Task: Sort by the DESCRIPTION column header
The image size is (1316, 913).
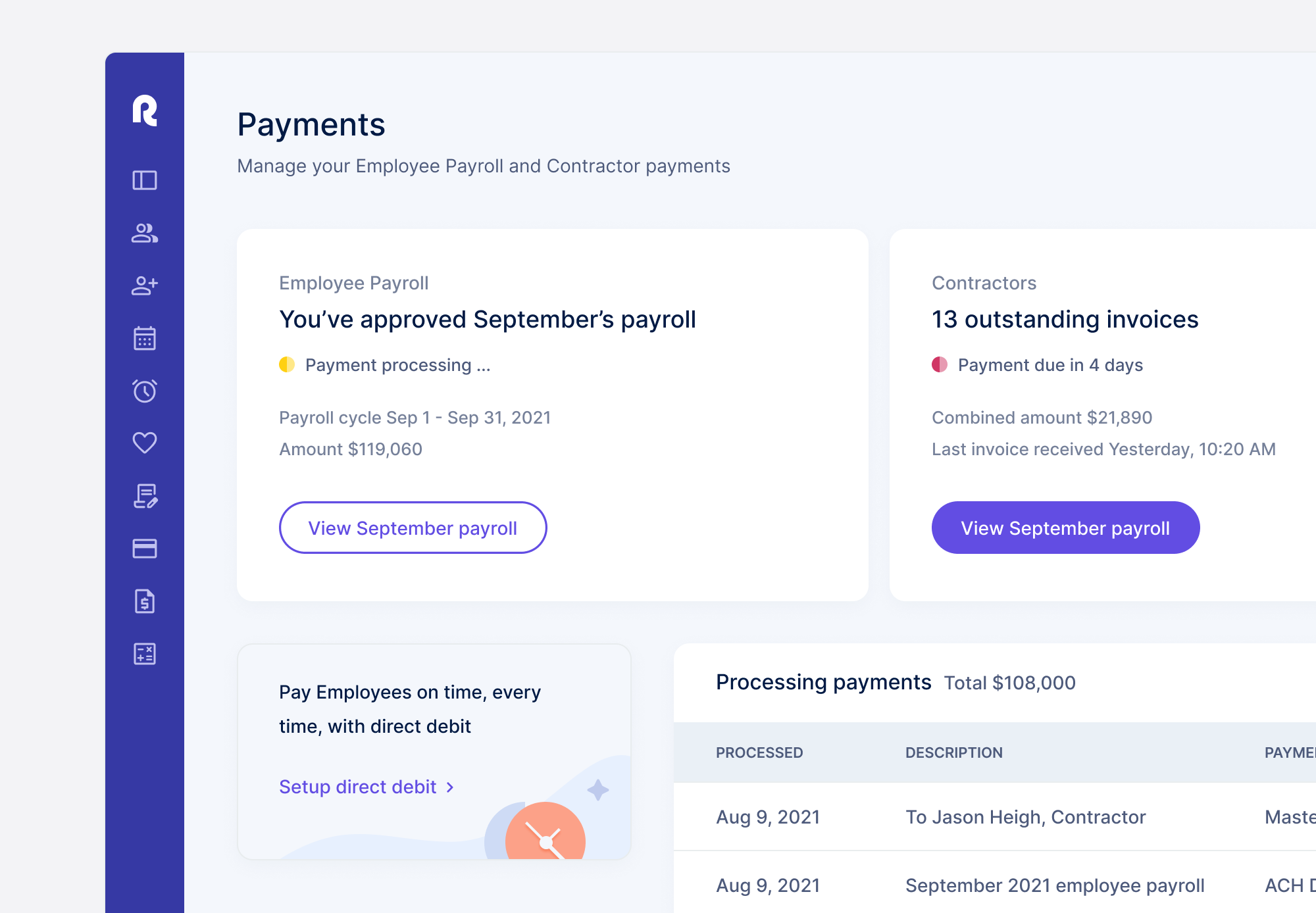Action: click(x=954, y=753)
